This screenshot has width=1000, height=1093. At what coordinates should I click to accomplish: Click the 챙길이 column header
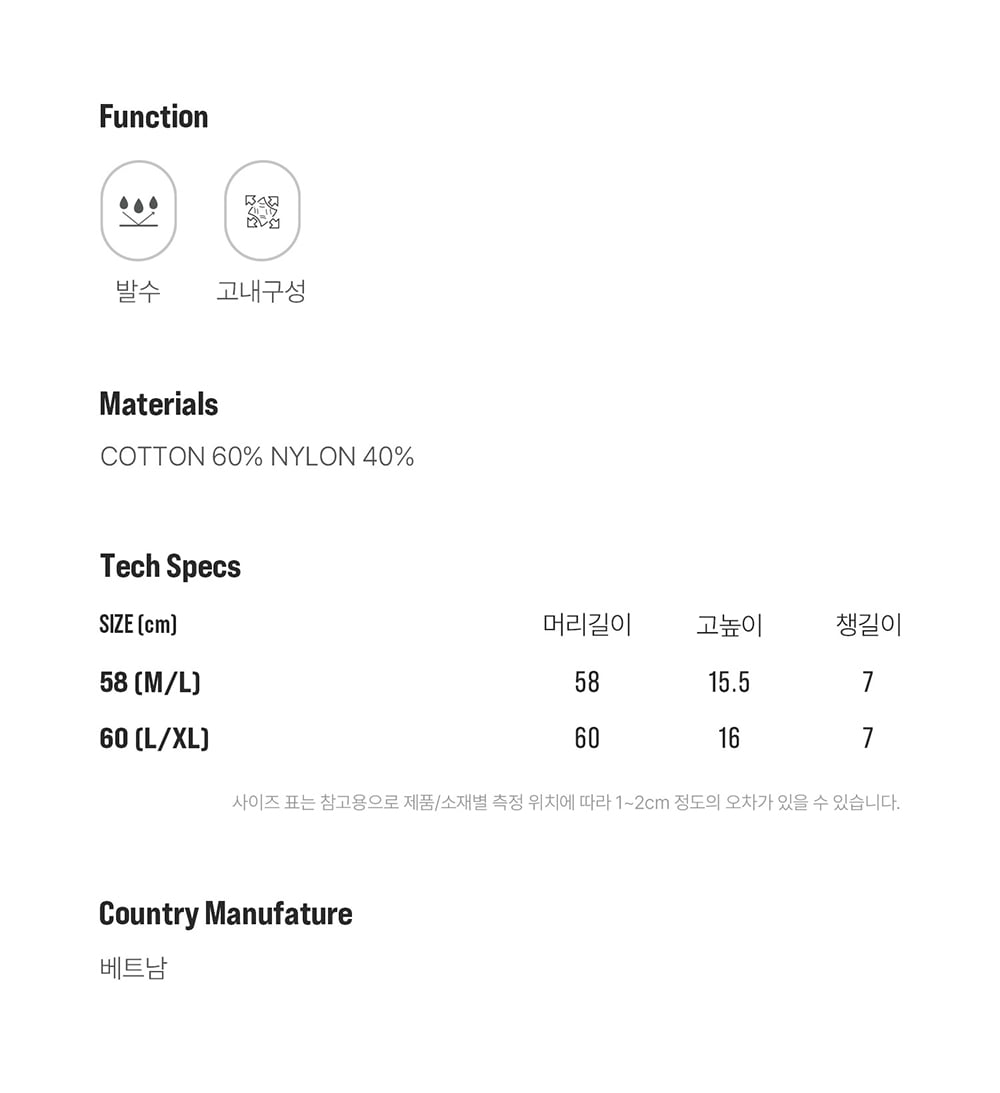(868, 625)
